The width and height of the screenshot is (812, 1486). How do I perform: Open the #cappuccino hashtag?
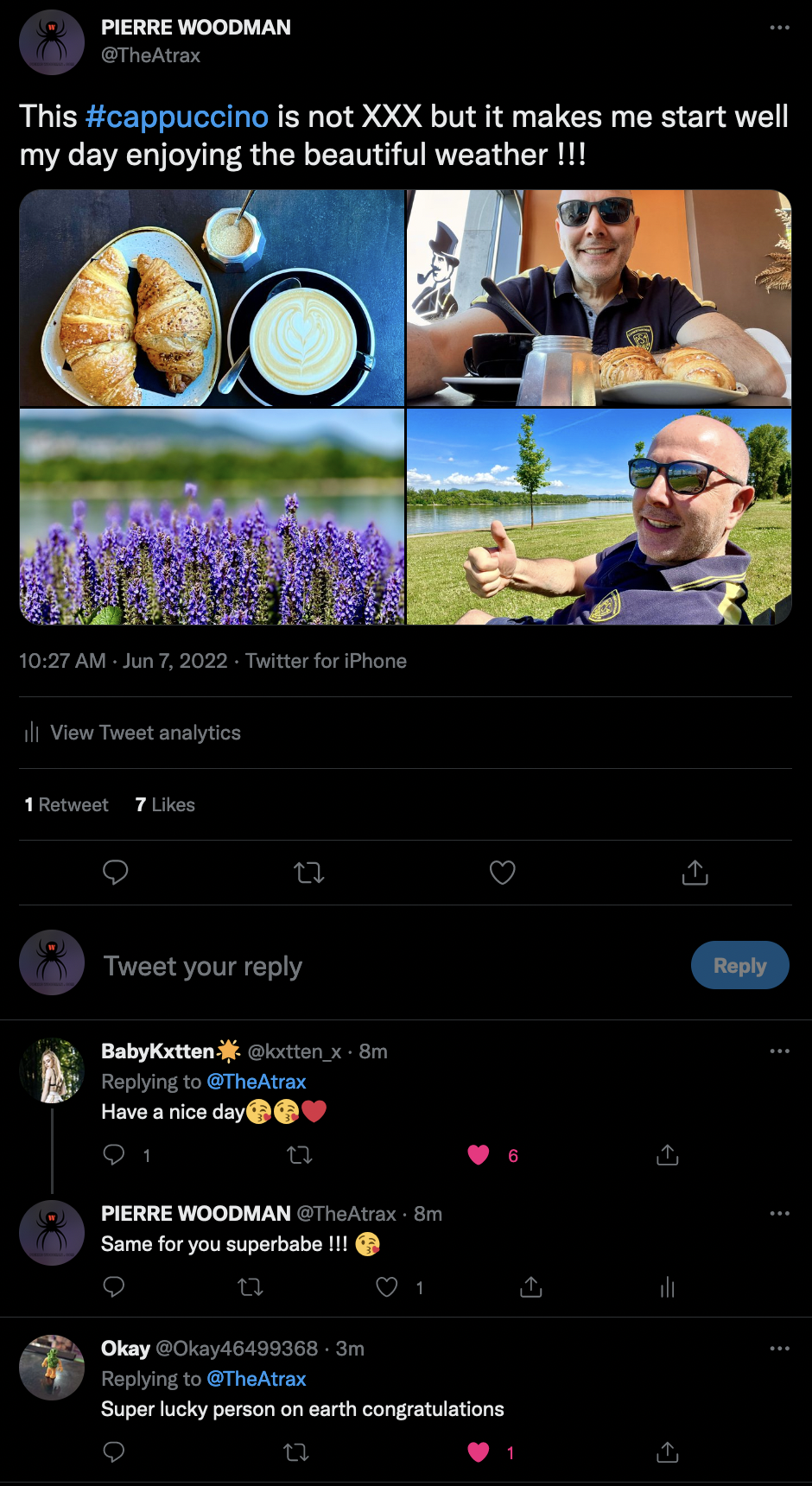[177, 117]
